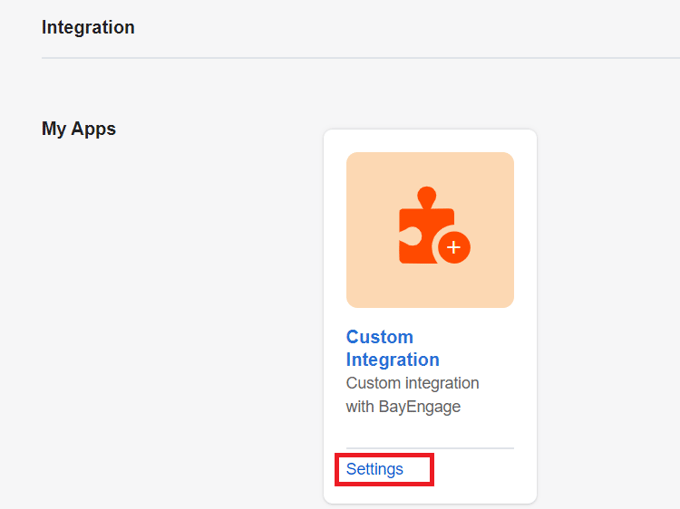Open Settings for Custom Integration
The image size is (680, 509).
click(x=374, y=469)
